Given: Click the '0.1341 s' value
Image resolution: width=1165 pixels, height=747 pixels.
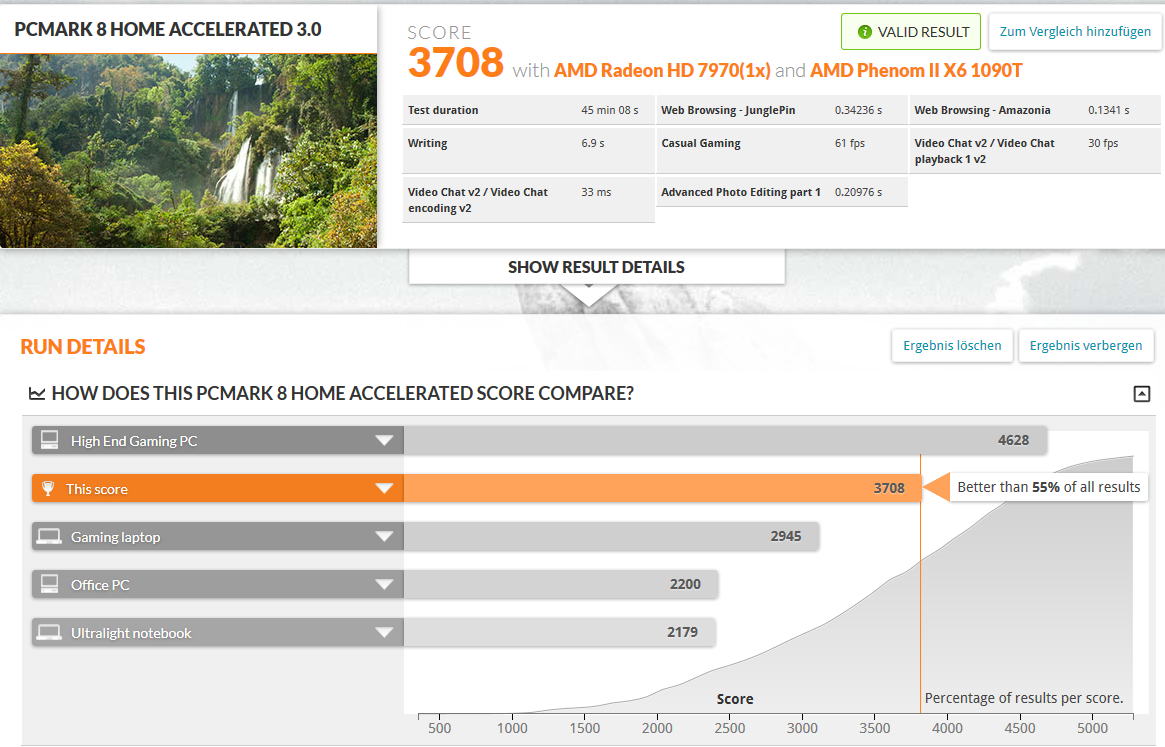Looking at the screenshot, I should pyautogui.click(x=1109, y=110).
